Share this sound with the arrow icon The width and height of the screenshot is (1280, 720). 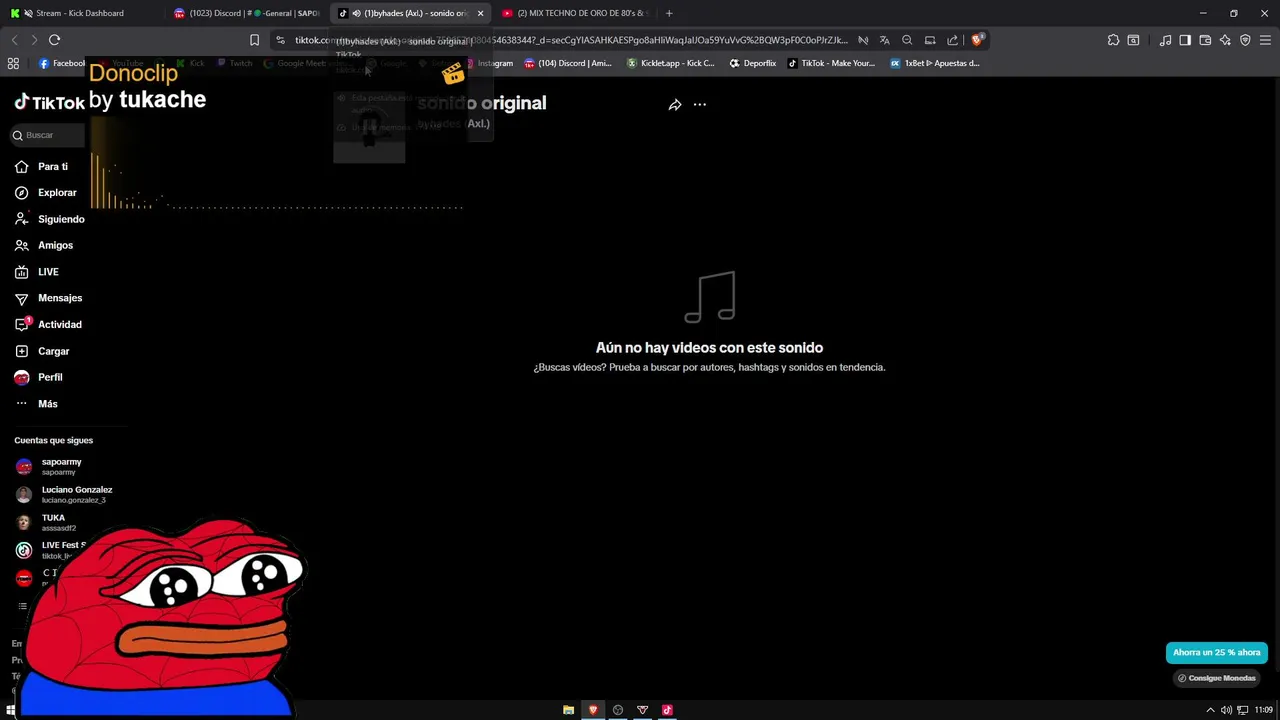(675, 104)
